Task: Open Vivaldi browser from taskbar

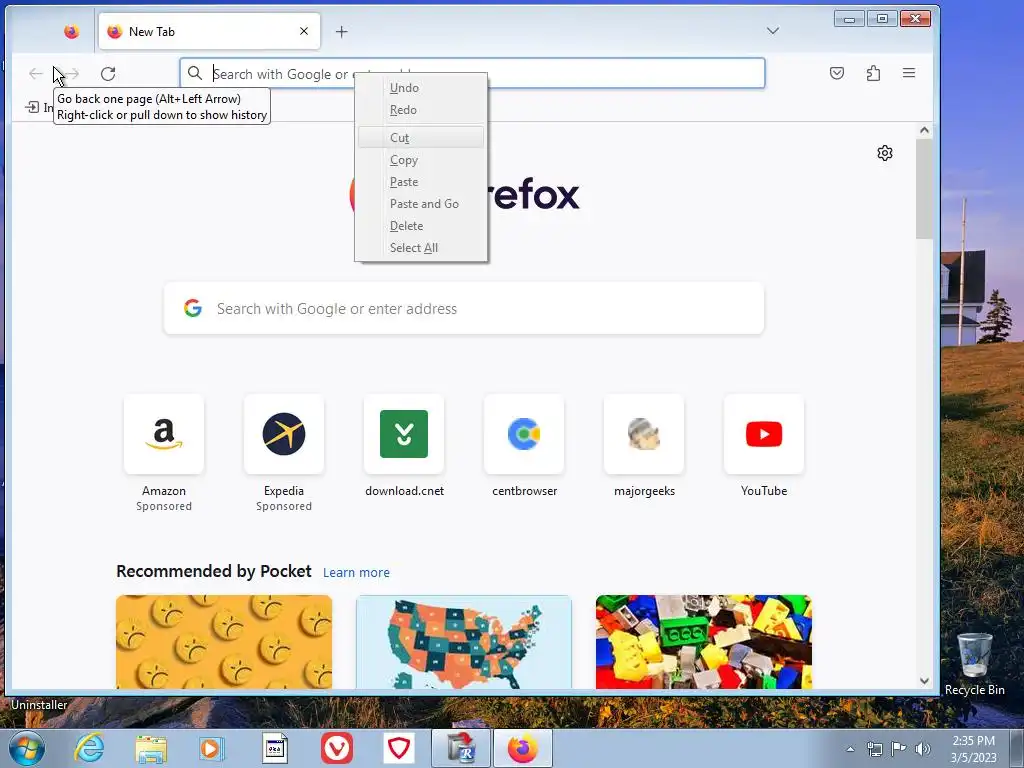Action: (x=337, y=748)
